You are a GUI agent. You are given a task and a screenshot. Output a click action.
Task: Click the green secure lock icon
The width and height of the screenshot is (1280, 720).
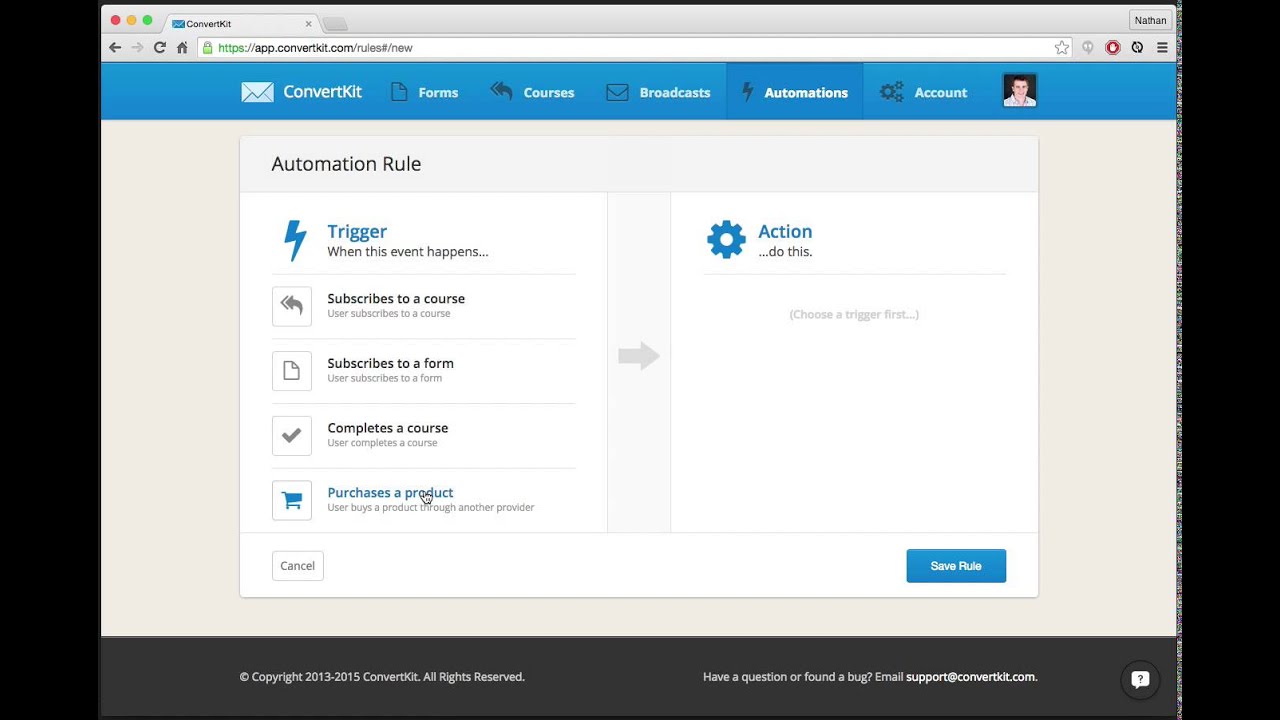207,47
